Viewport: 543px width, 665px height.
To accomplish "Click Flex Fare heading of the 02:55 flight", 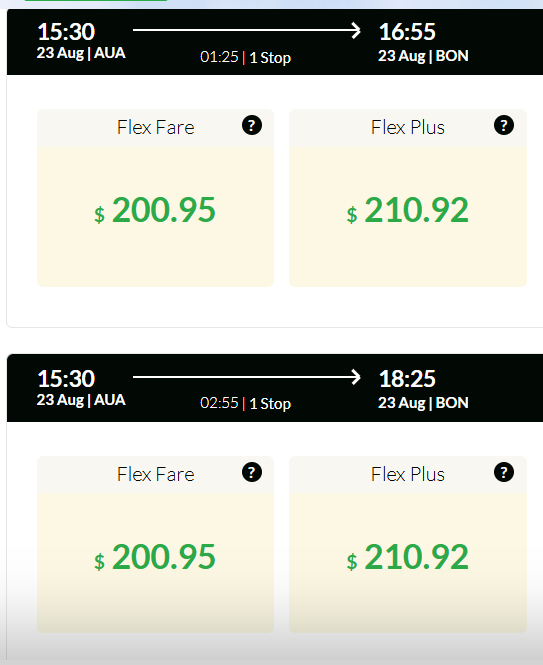I will [x=156, y=475].
